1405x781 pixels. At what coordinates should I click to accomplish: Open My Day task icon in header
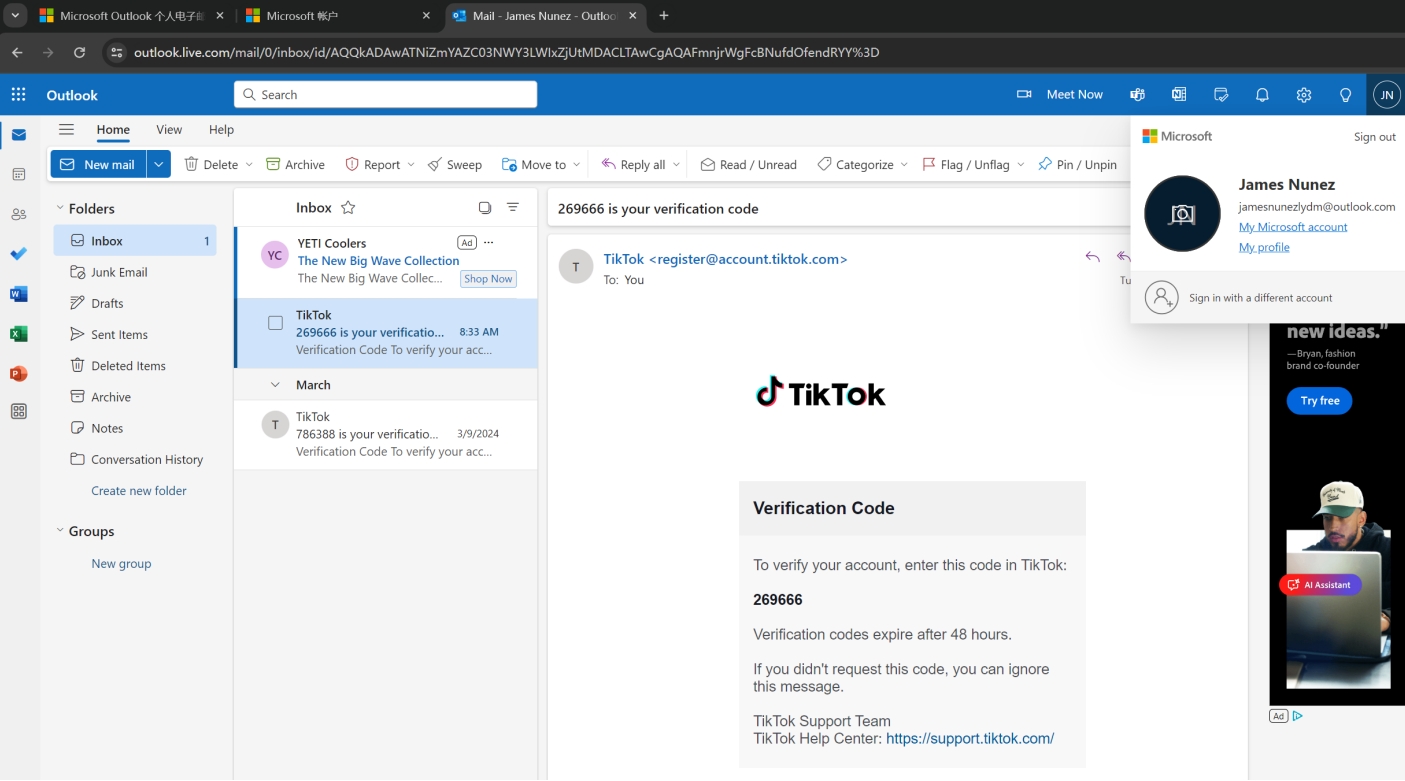tap(1221, 94)
